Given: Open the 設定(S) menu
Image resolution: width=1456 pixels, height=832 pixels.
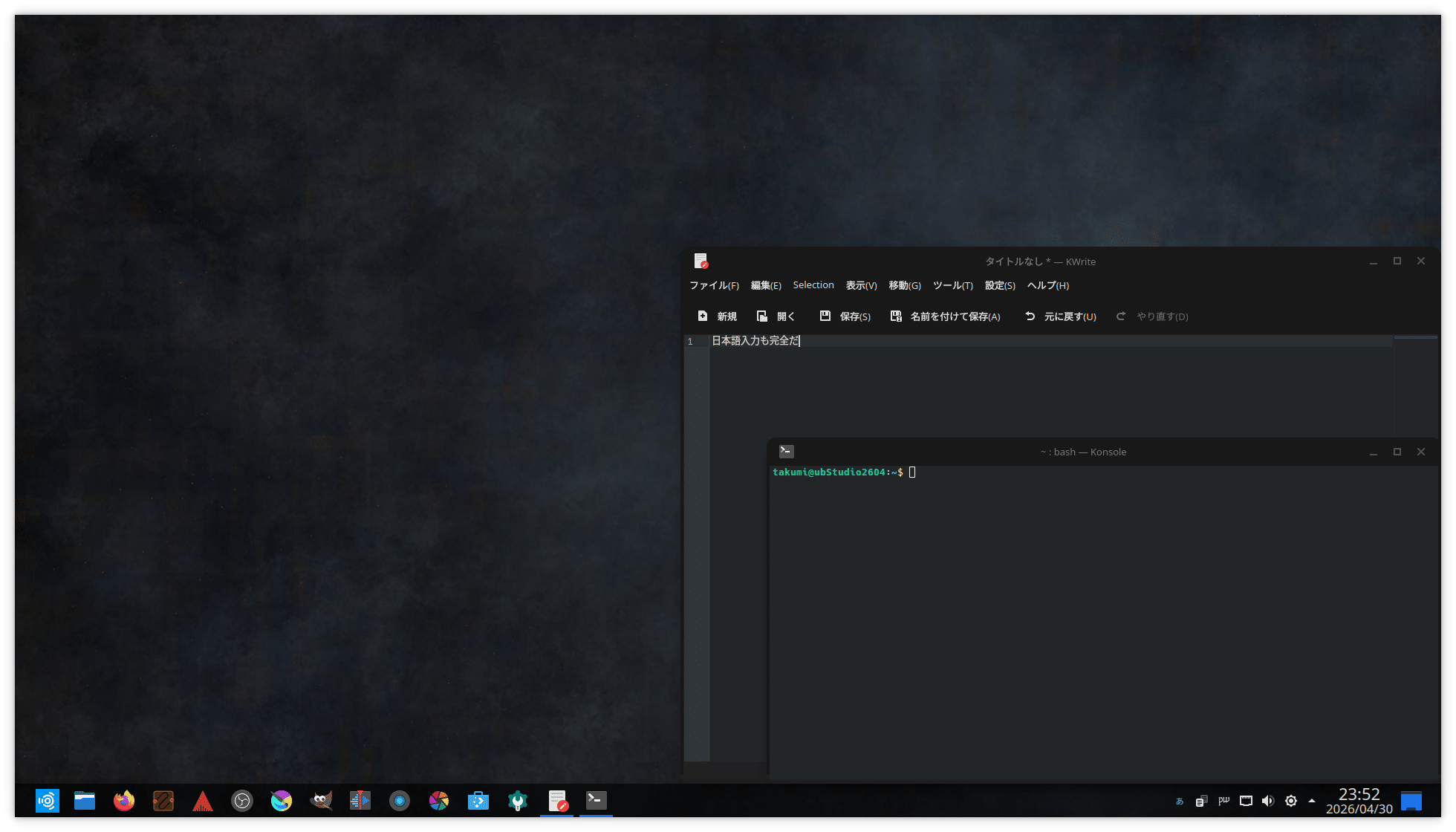Looking at the screenshot, I should tap(1000, 285).
